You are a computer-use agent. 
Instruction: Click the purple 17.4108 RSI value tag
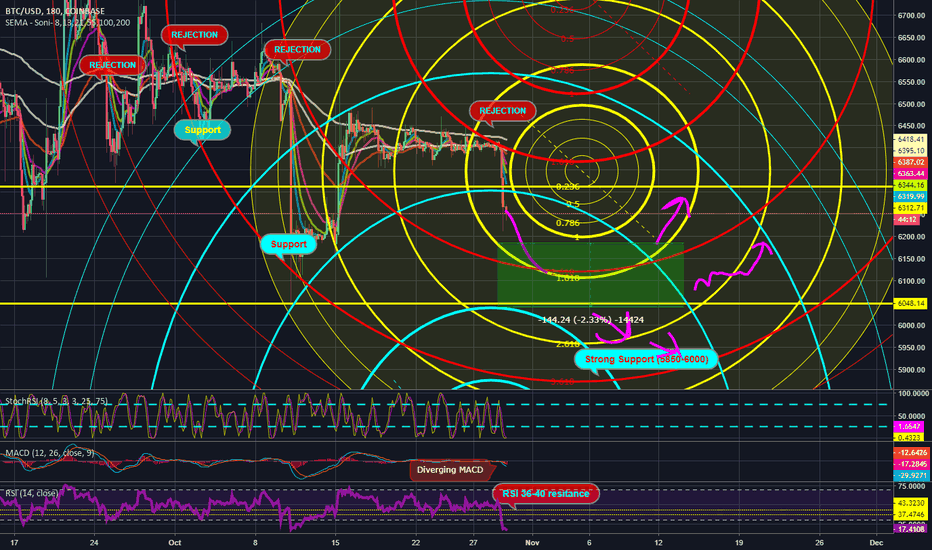click(911, 528)
